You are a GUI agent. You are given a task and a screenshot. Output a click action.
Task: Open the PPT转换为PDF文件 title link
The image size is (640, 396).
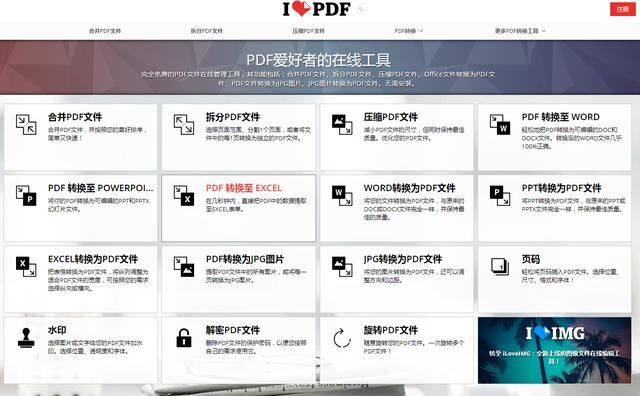click(x=561, y=188)
